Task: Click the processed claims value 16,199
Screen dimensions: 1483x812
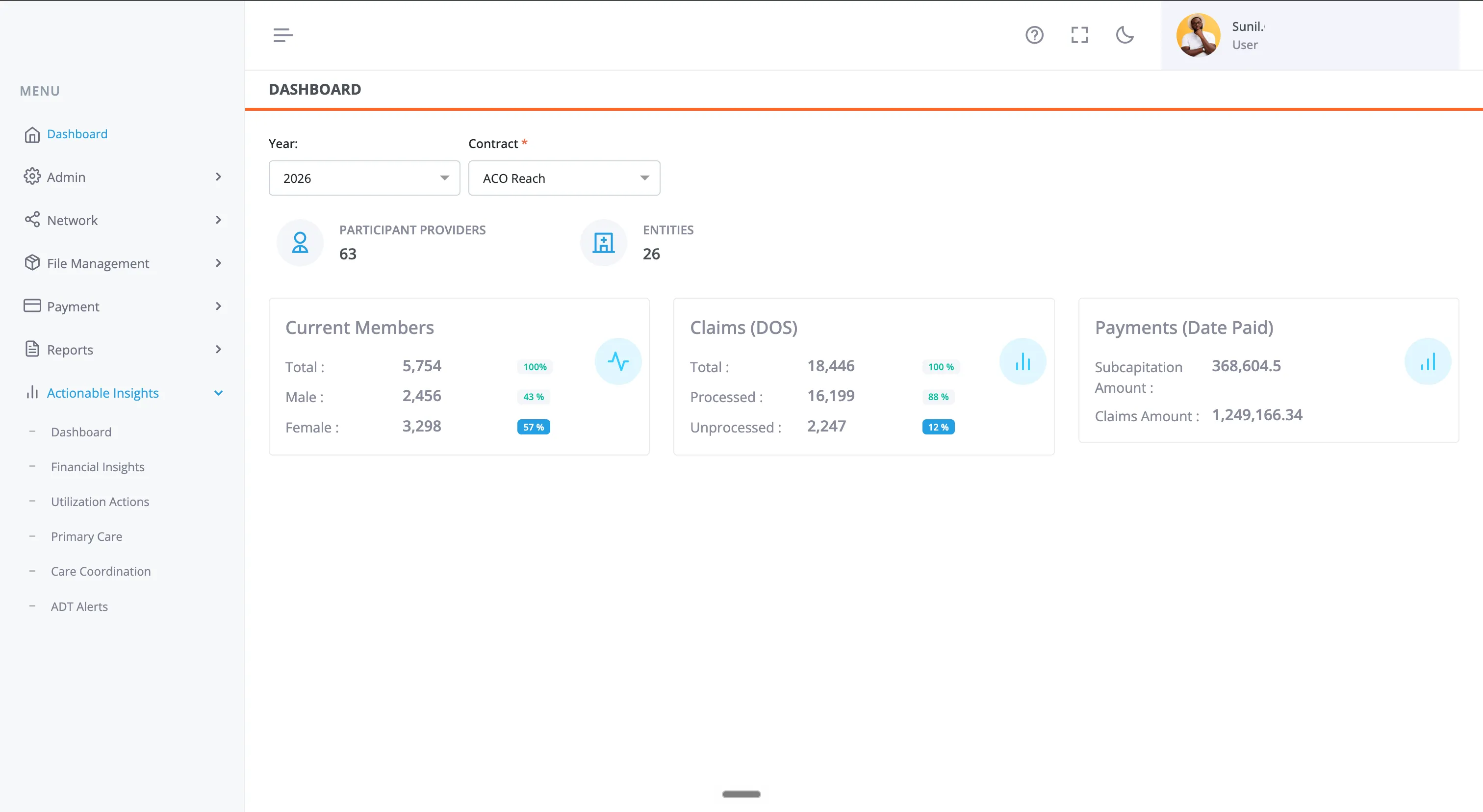Action: (831, 396)
